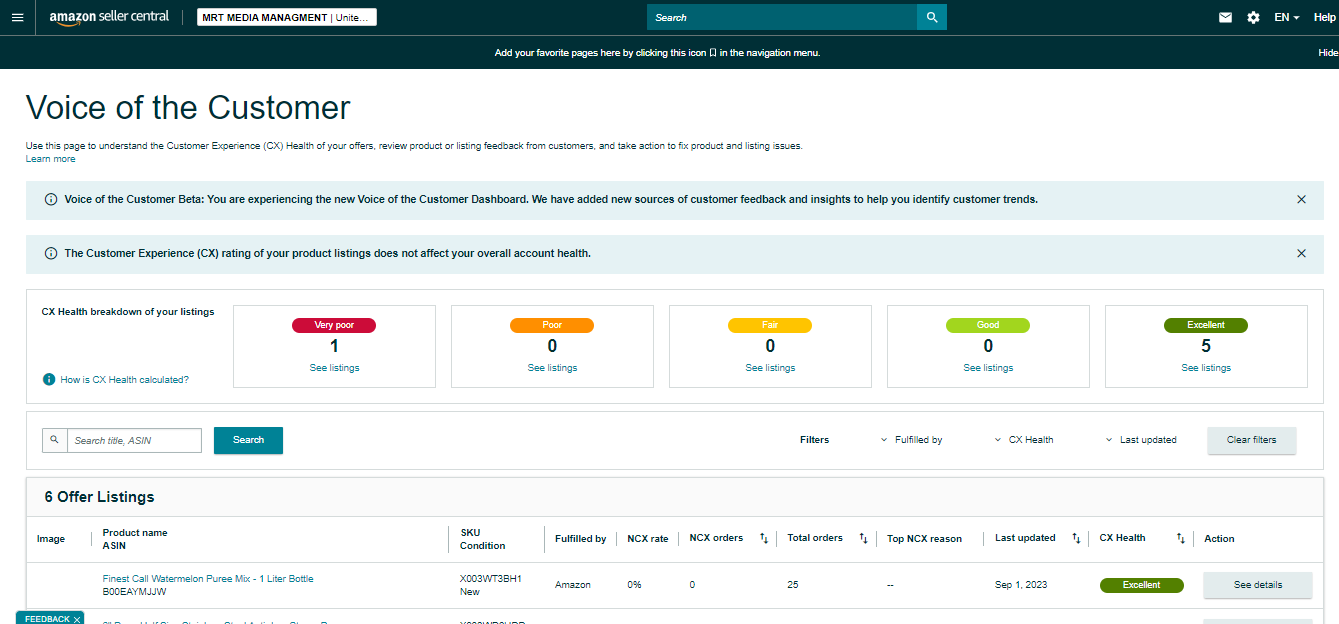Click info icon on CX rating banner
The image size is (1339, 624).
point(51,253)
